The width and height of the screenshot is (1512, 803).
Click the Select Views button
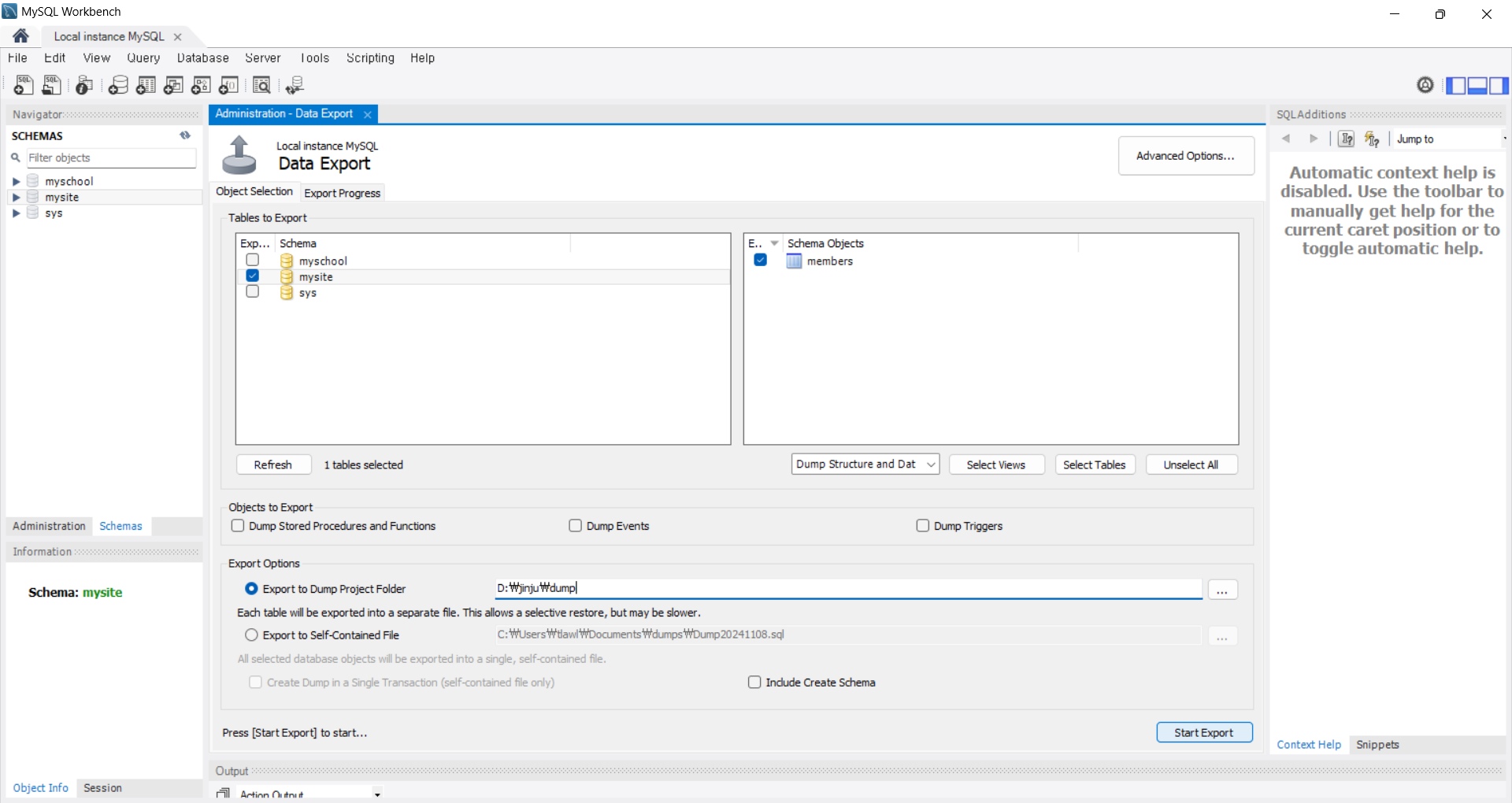(x=996, y=464)
